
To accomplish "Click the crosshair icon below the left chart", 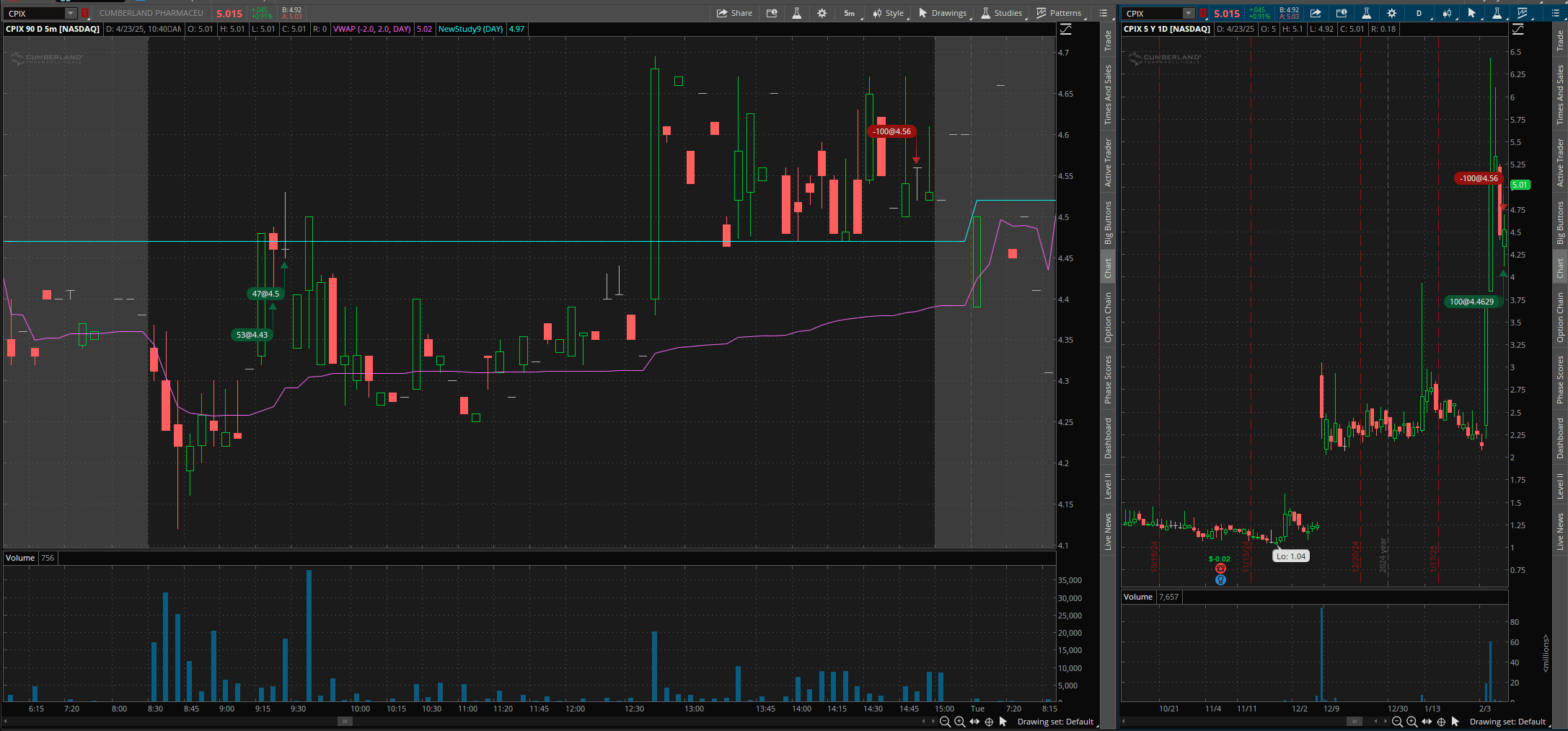I will (x=989, y=722).
